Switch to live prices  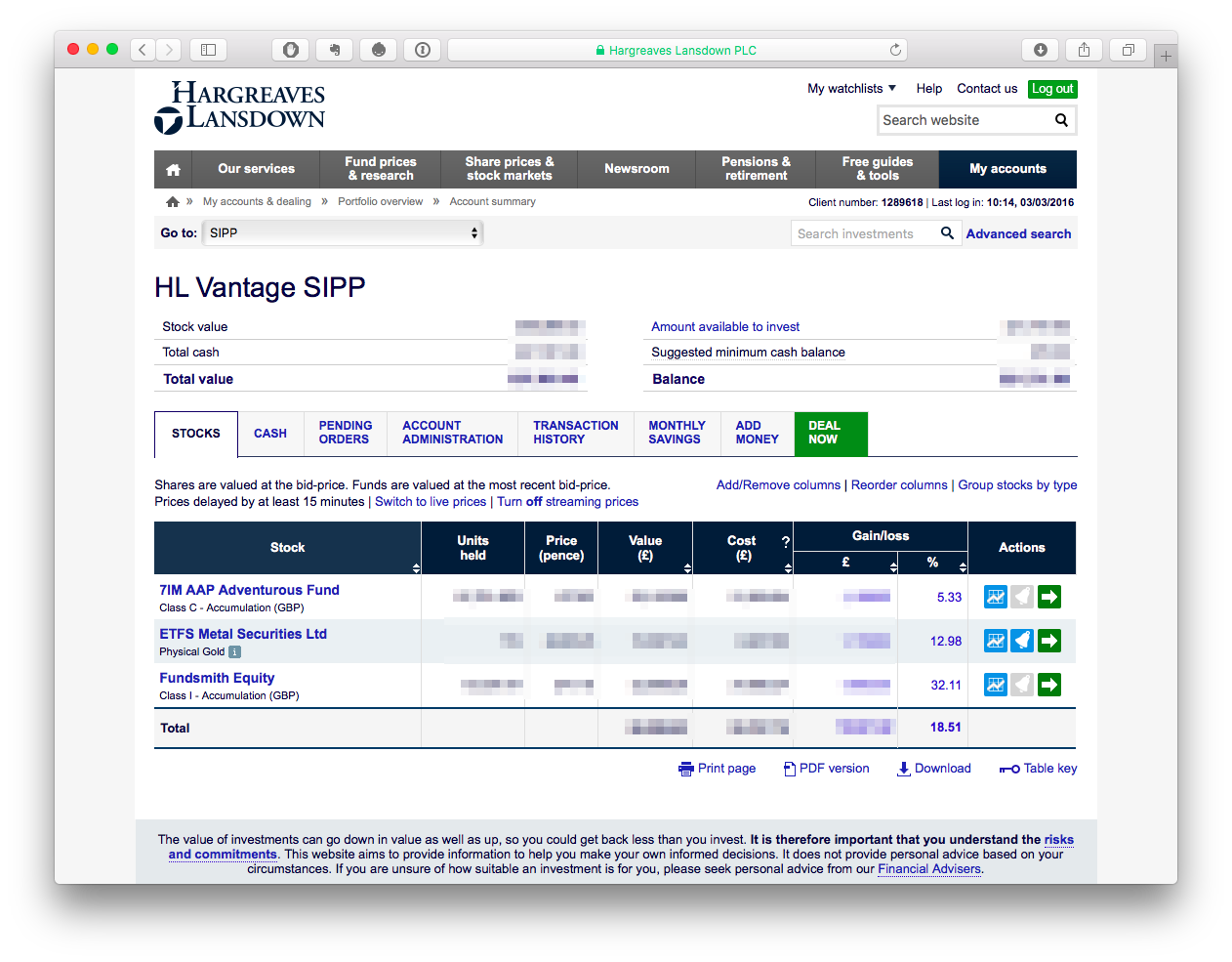coord(431,502)
